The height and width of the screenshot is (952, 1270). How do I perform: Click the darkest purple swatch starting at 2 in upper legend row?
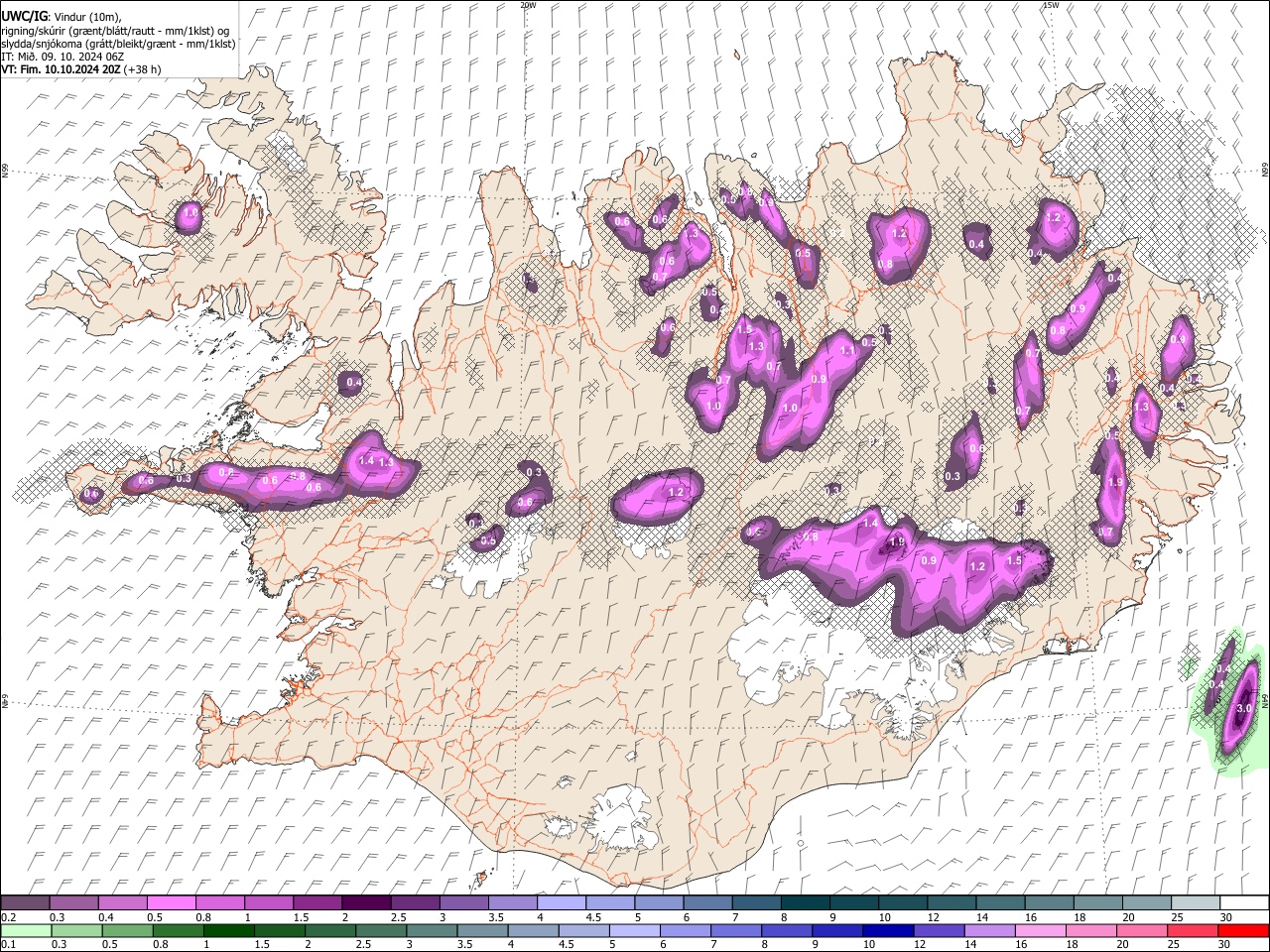366,903
